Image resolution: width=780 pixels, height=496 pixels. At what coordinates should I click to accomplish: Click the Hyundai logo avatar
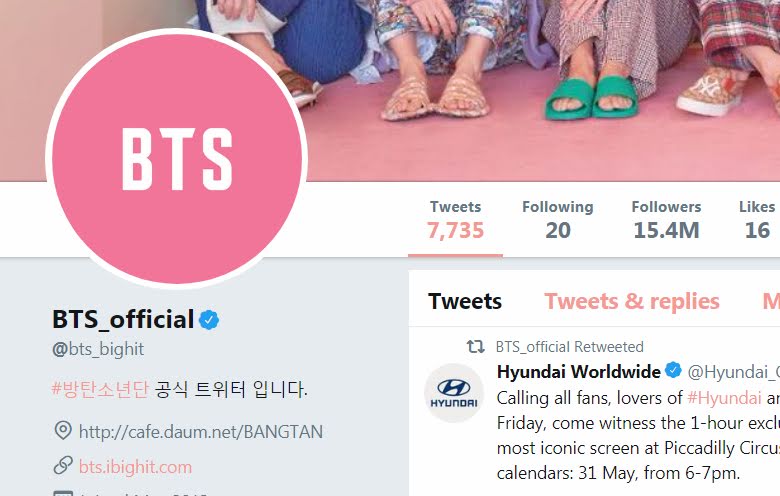[x=454, y=393]
